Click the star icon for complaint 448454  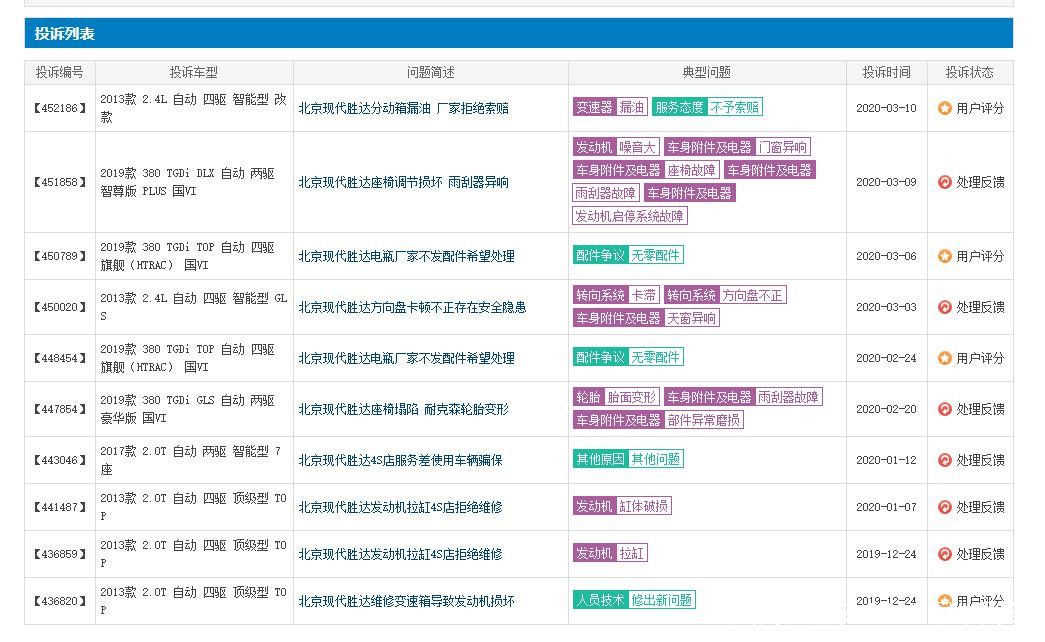pos(944,358)
